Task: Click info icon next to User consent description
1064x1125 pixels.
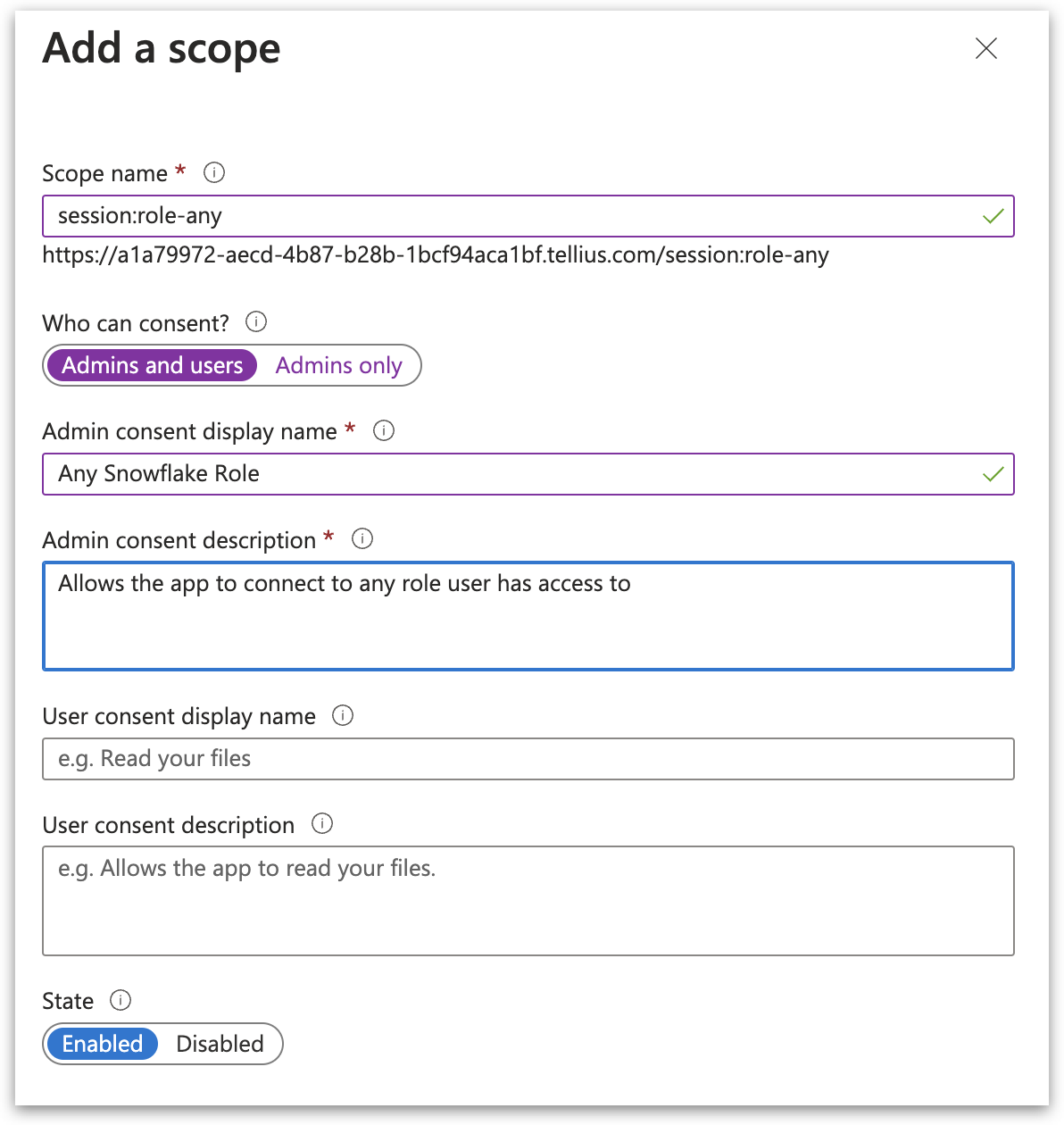Action: click(322, 824)
